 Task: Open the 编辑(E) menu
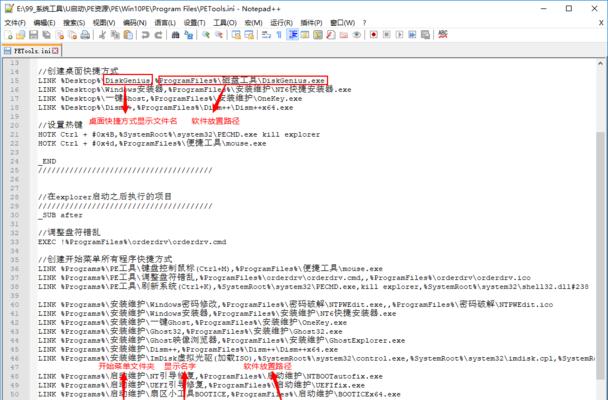pos(44,23)
